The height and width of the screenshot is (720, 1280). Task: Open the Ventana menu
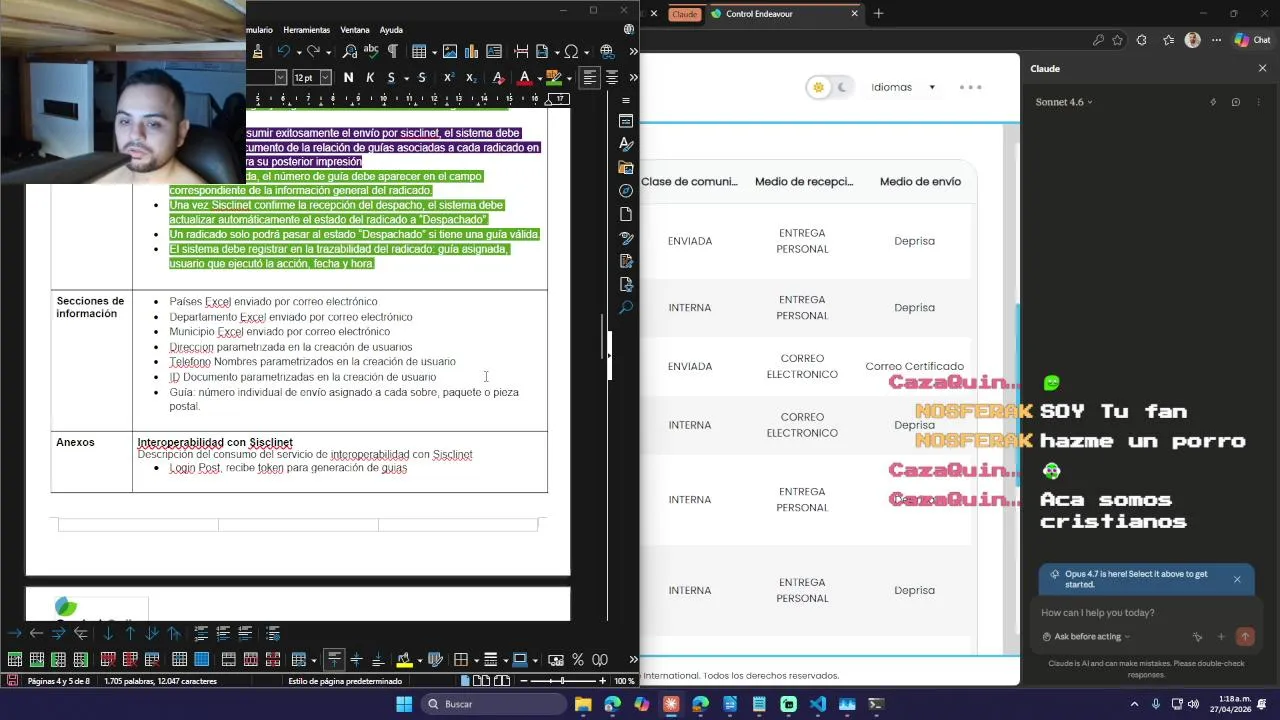tap(355, 30)
